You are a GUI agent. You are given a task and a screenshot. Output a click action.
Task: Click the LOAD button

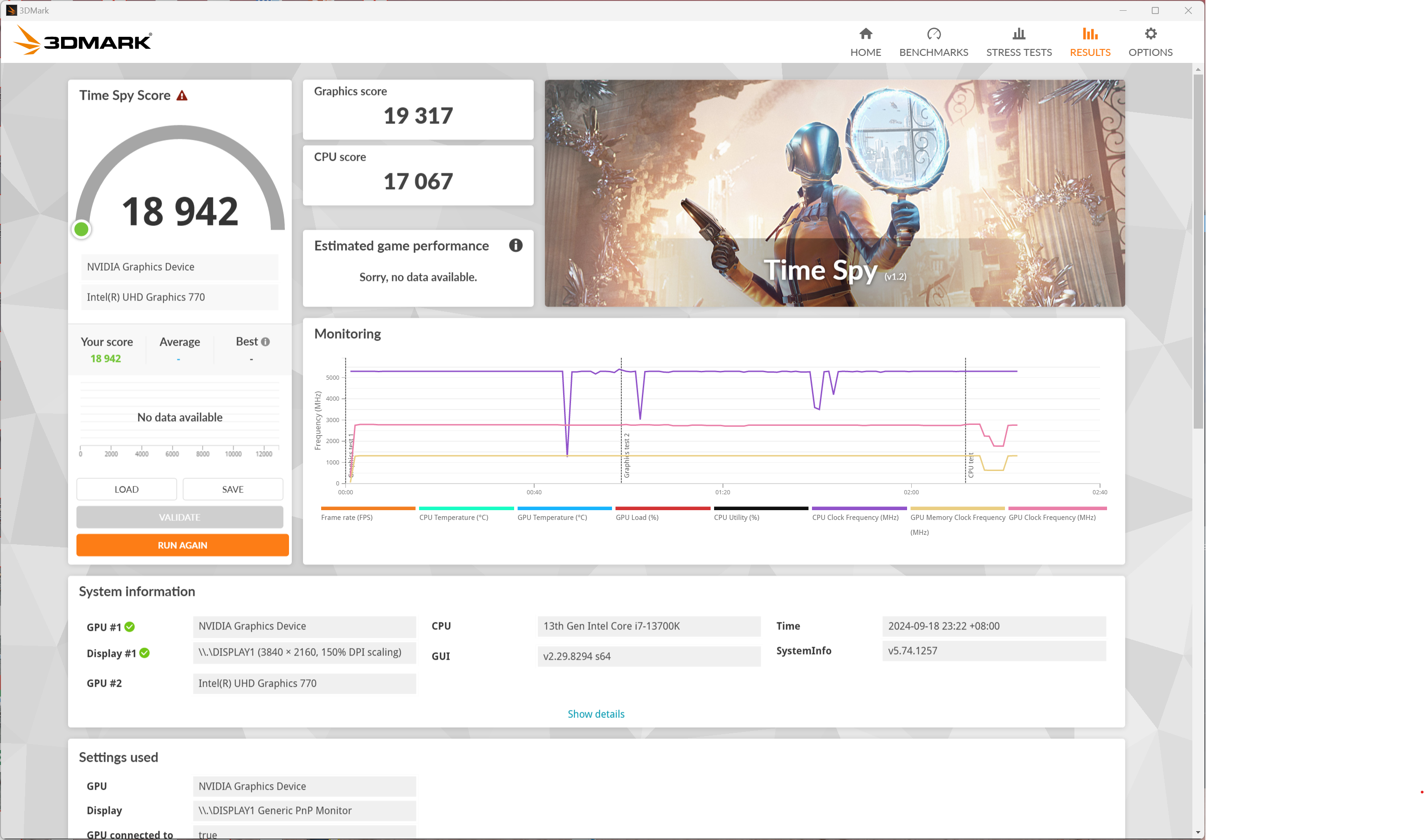[126, 490]
